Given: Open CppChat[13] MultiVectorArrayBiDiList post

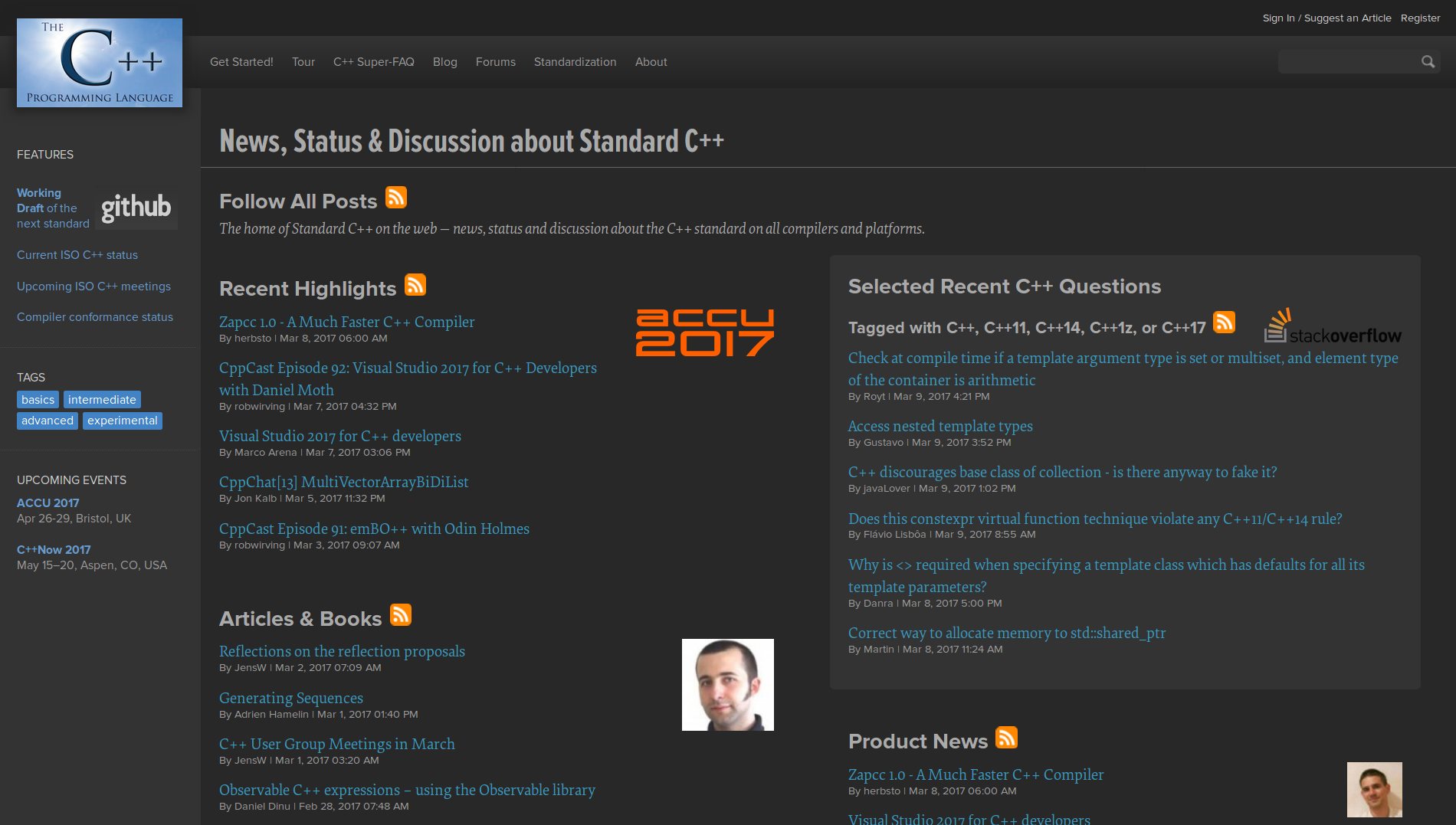Looking at the screenshot, I should [x=344, y=482].
